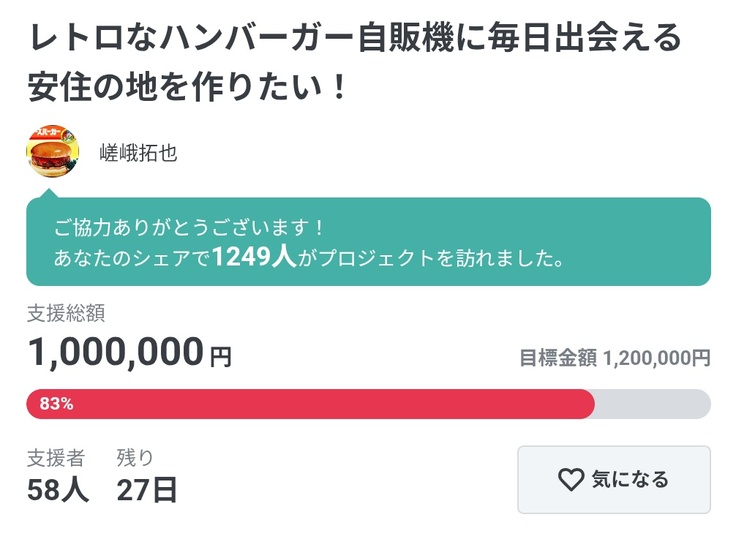Click the 1249人 visitor count in the banner
This screenshot has height=539, width=736.
click(253, 258)
